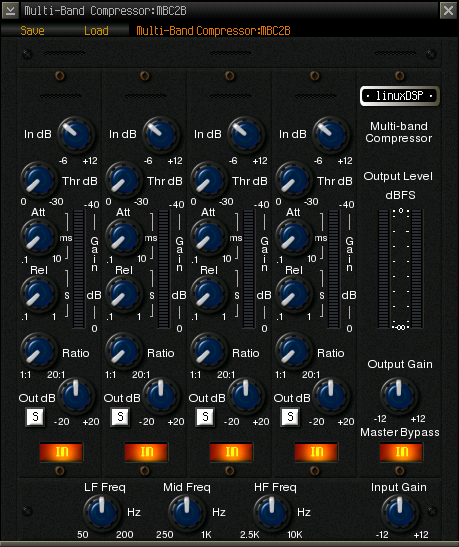Click band 4 Out dB knob
Screen dimensions: 459x547
[331, 396]
